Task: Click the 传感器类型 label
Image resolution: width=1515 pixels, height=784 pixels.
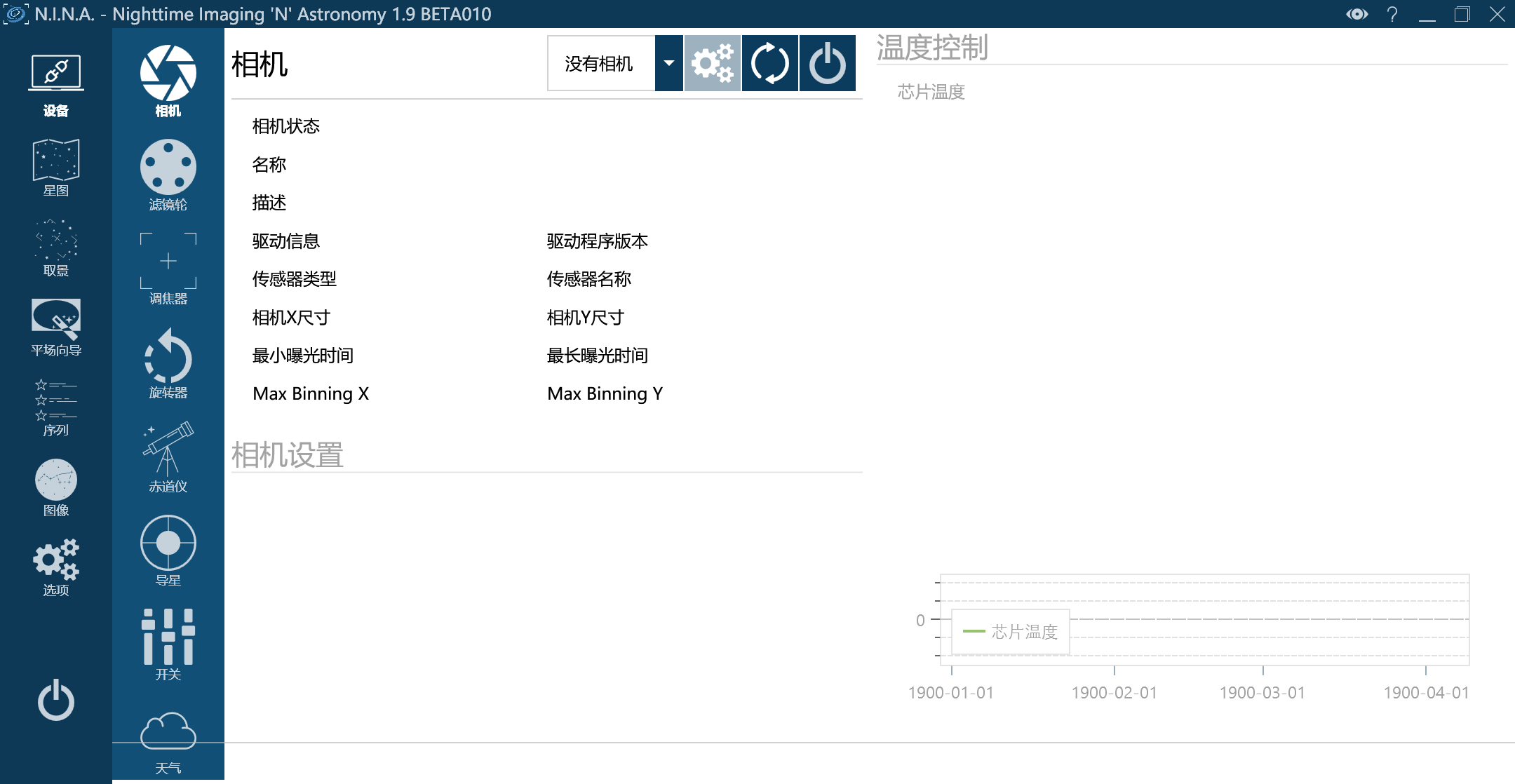Action: tap(295, 279)
